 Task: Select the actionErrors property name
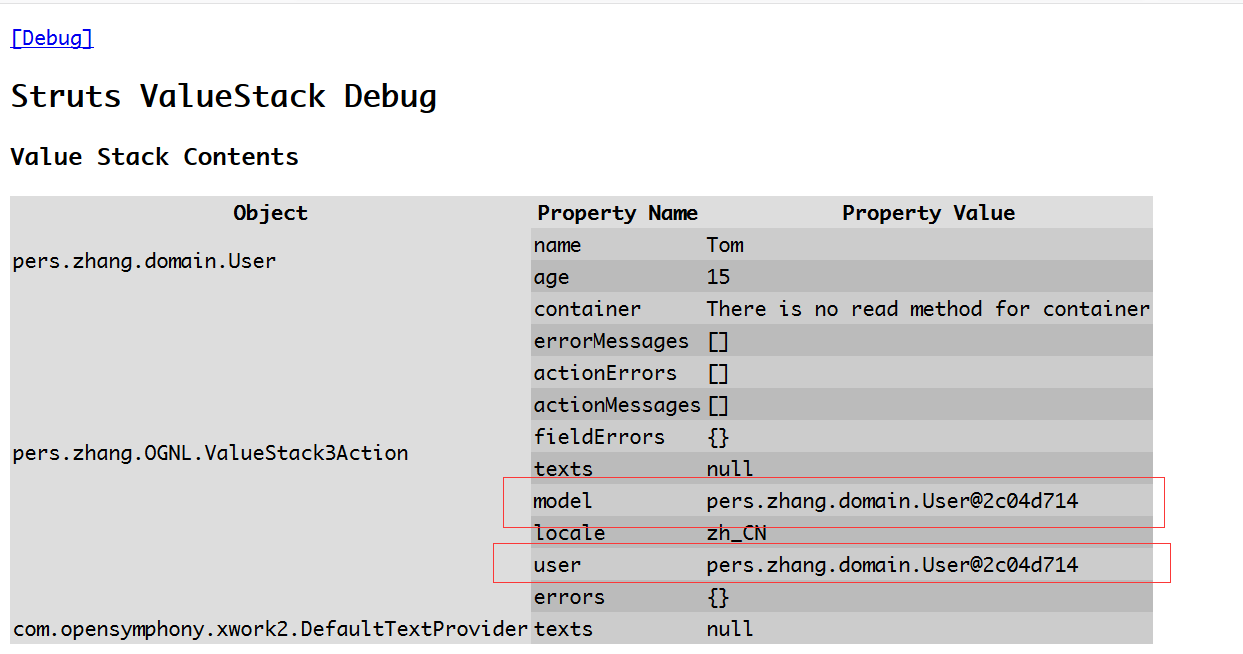point(605,373)
